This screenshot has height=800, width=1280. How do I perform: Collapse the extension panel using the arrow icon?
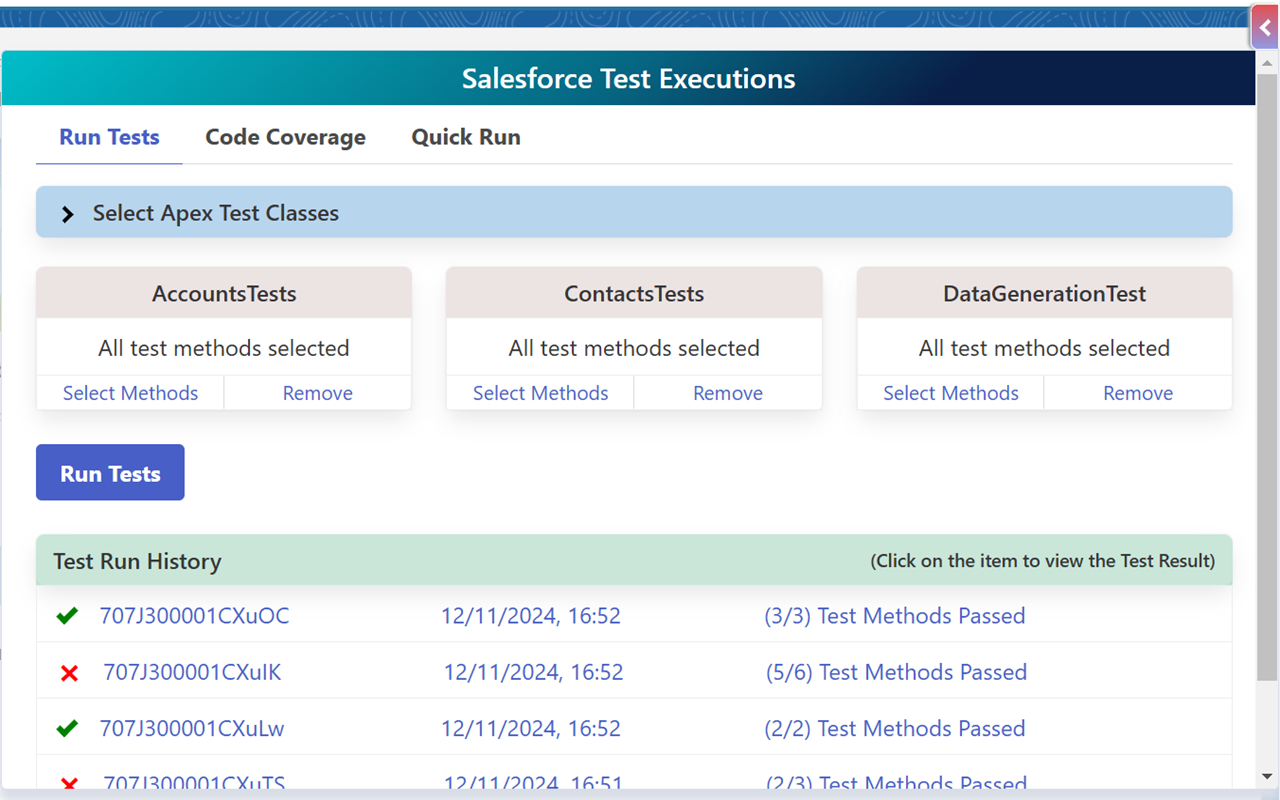click(1266, 26)
